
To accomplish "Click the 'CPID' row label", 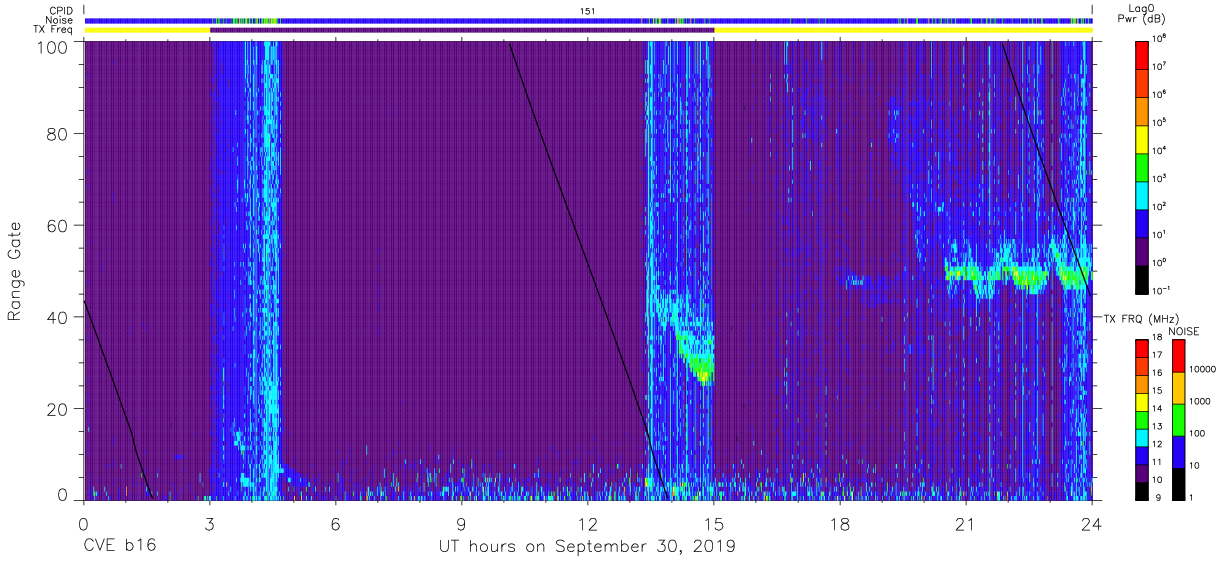I will 61,10.
